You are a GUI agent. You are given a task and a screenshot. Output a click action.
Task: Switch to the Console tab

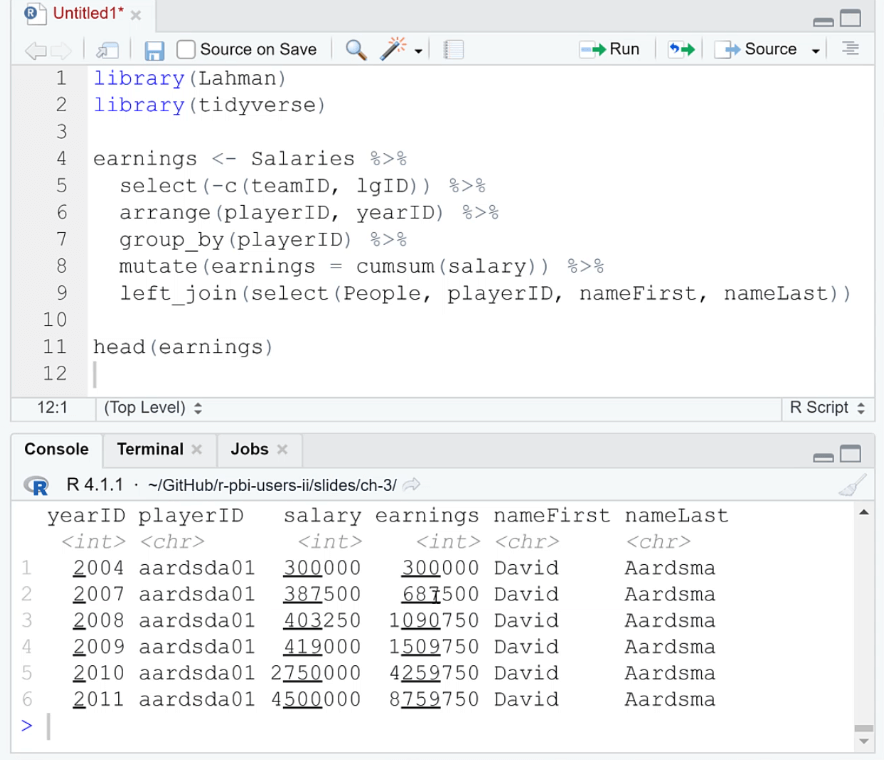click(56, 449)
